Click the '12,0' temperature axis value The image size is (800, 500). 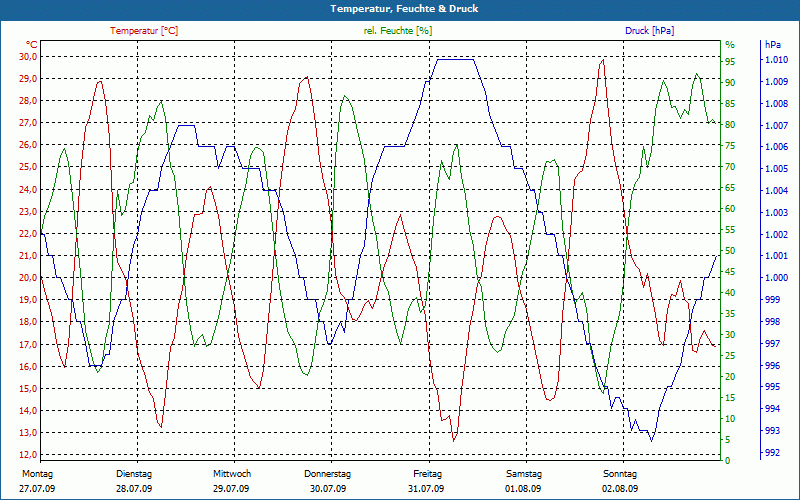(x=28, y=455)
